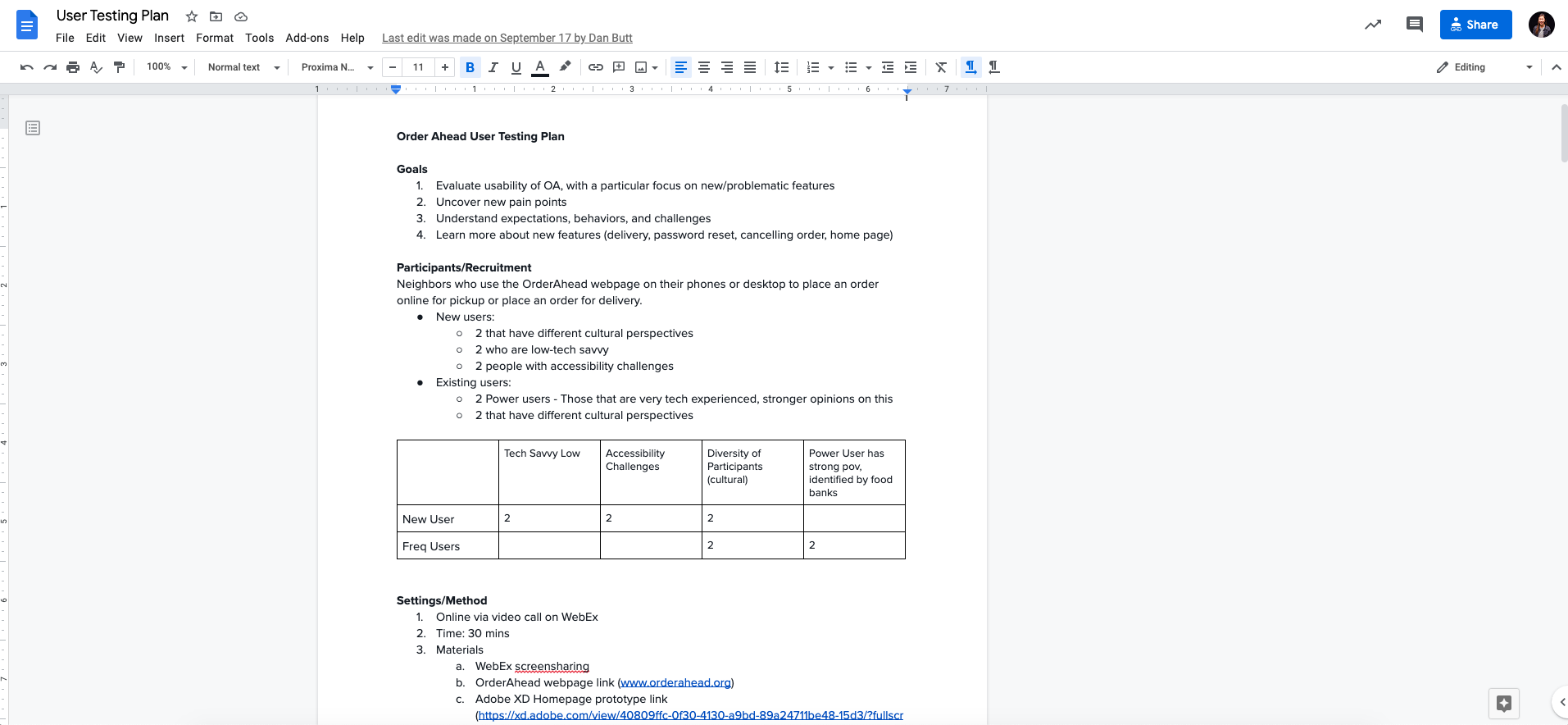1568x725 pixels.
Task: Click the blue Share button
Action: pos(1475,25)
